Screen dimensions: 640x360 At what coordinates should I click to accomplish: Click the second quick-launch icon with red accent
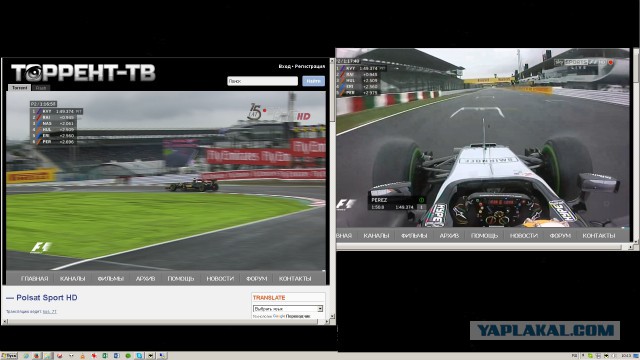point(36,356)
